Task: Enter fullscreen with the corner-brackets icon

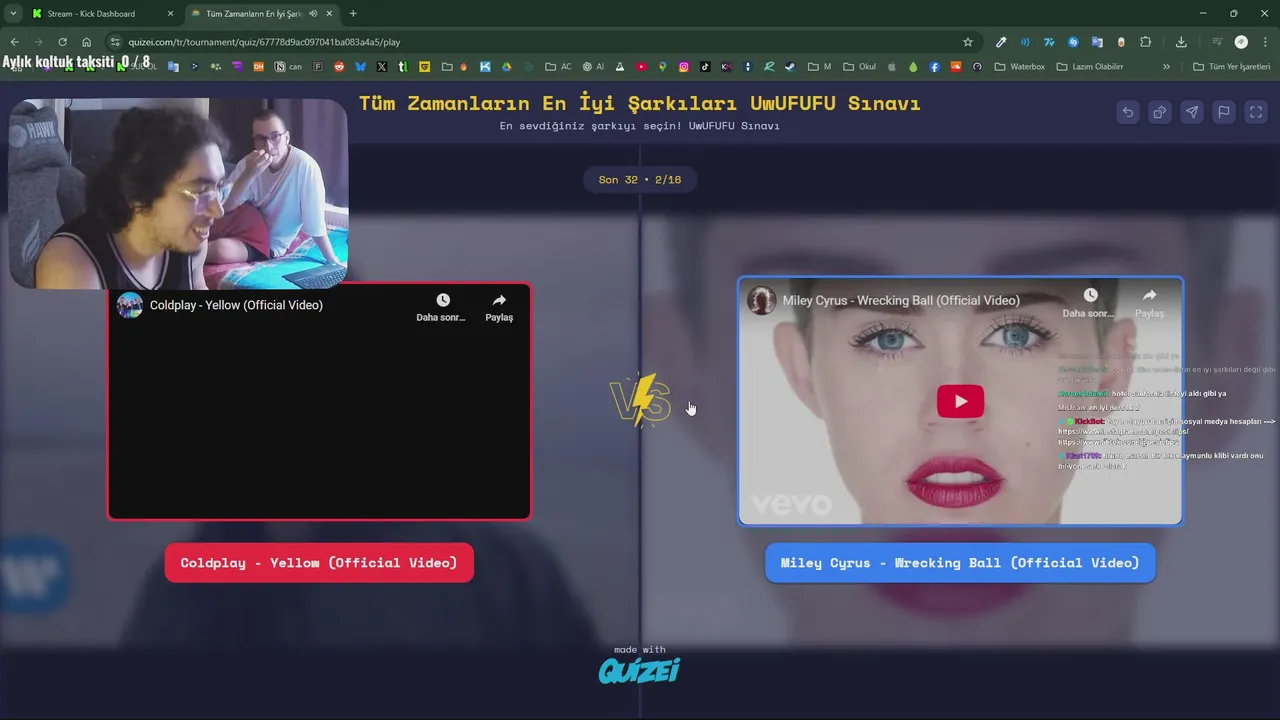Action: (1256, 112)
